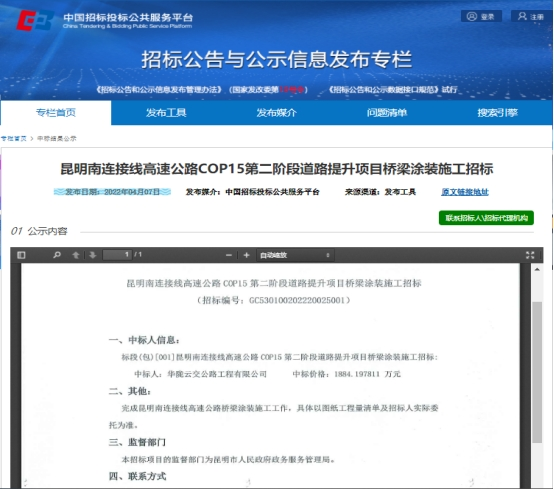Open the 原文链接地址 link

click(465, 192)
